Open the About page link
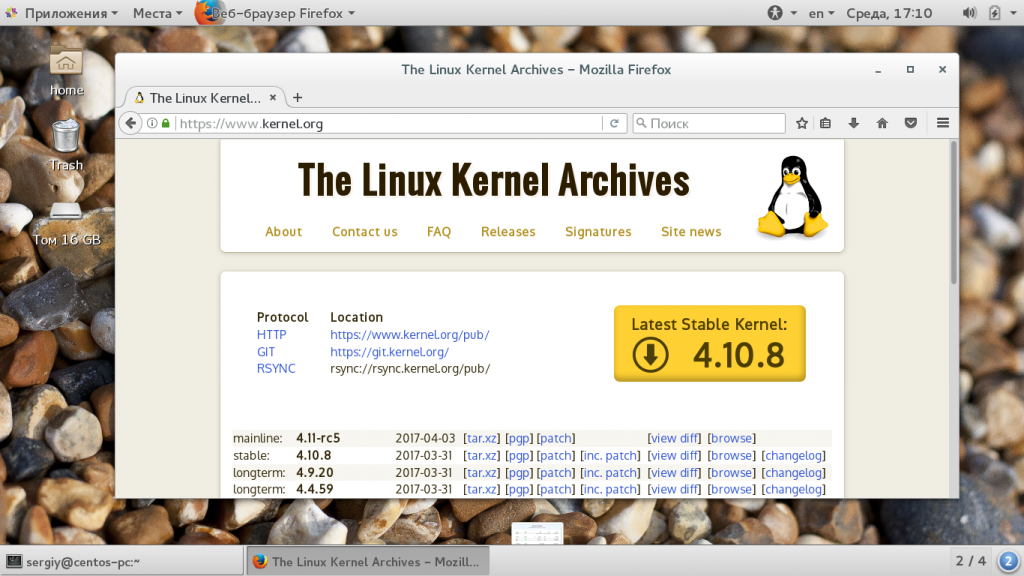 (x=283, y=232)
